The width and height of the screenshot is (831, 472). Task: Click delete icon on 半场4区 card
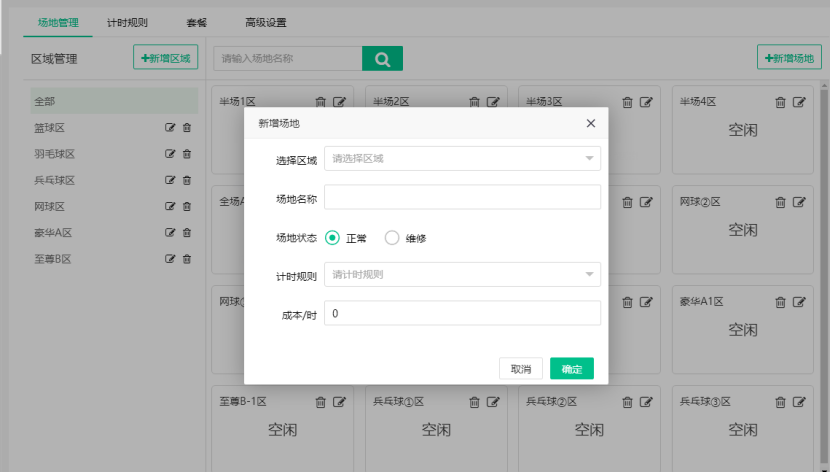click(780, 102)
